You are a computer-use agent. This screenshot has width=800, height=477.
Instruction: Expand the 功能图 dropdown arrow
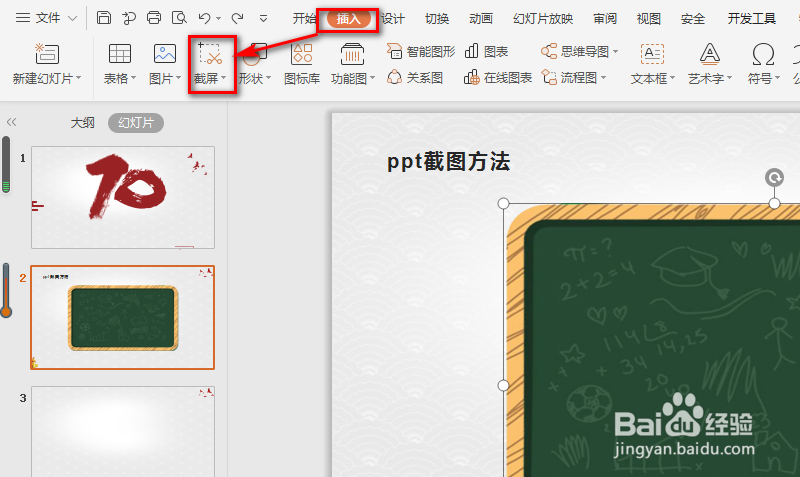372,79
